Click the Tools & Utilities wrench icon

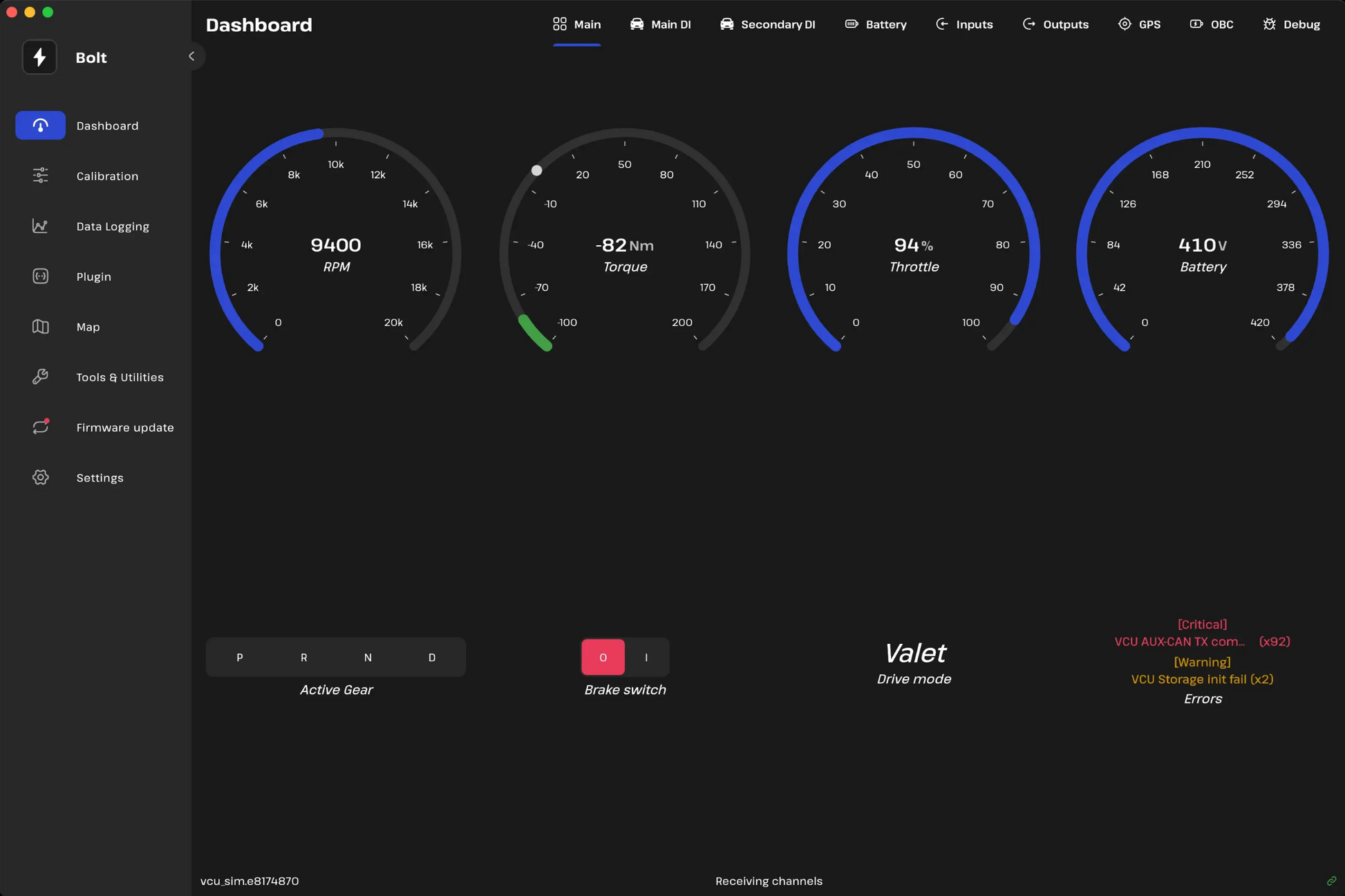tap(40, 376)
